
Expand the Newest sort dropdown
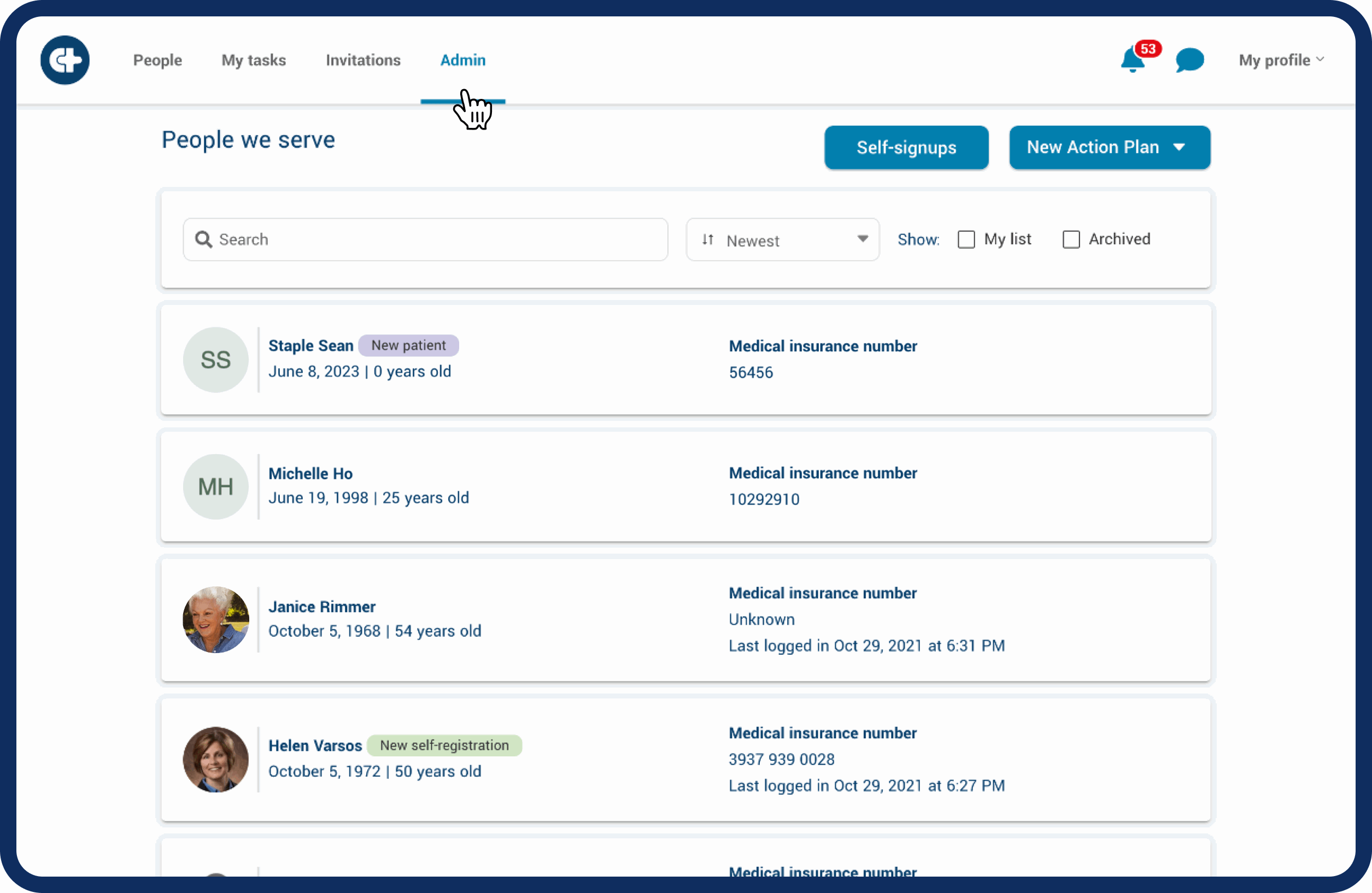[x=862, y=239]
